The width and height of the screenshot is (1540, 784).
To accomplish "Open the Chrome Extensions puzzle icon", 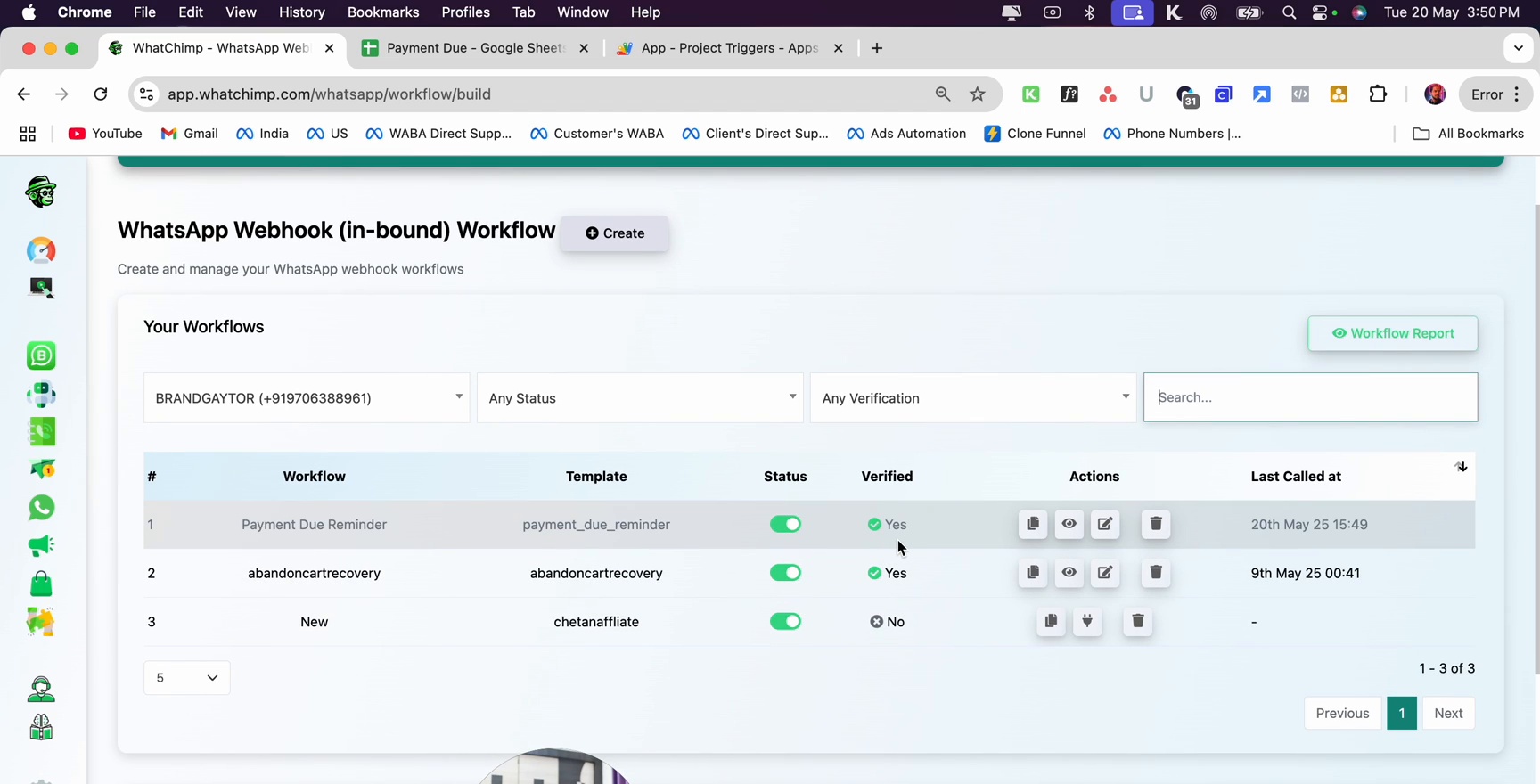I will click(x=1378, y=94).
